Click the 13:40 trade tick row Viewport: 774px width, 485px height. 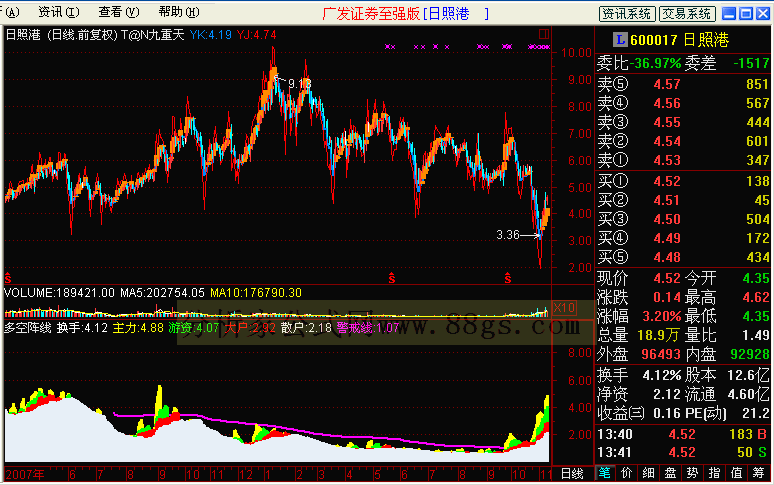click(682, 434)
